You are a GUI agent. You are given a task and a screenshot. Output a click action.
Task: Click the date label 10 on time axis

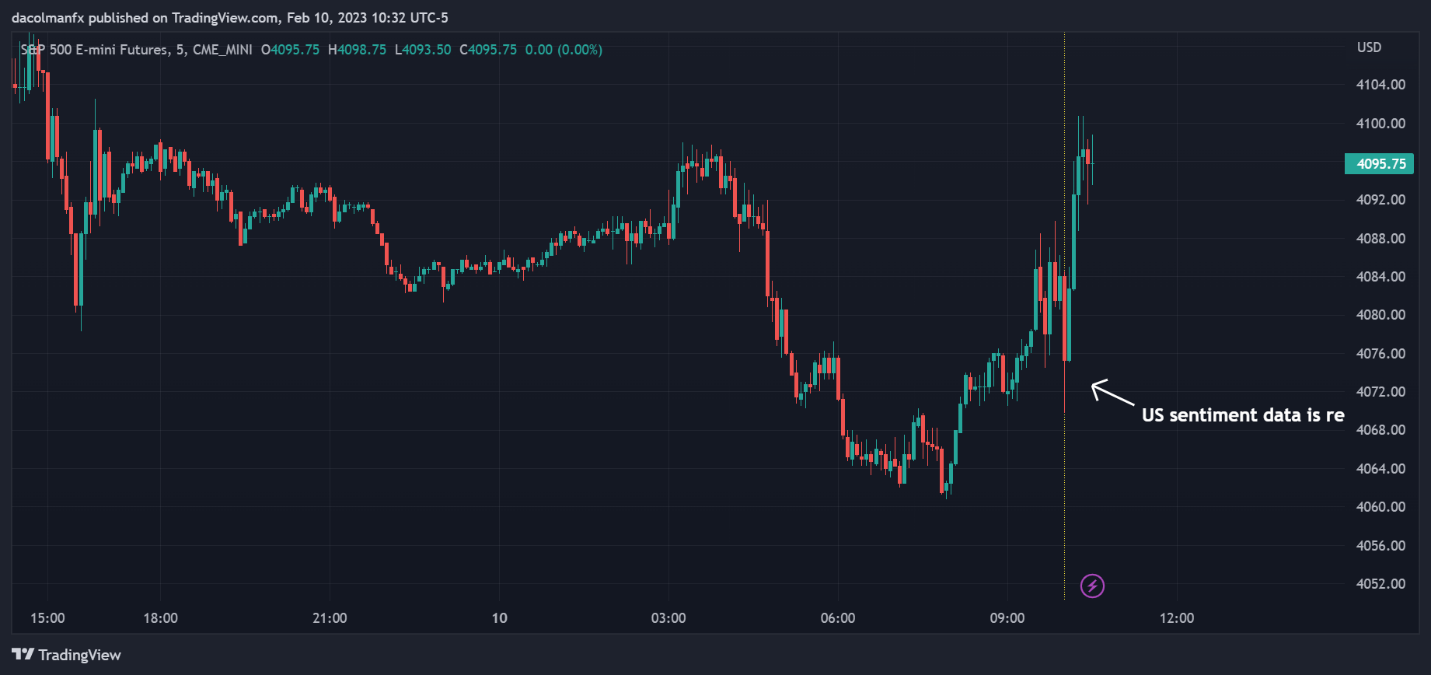coord(500,618)
